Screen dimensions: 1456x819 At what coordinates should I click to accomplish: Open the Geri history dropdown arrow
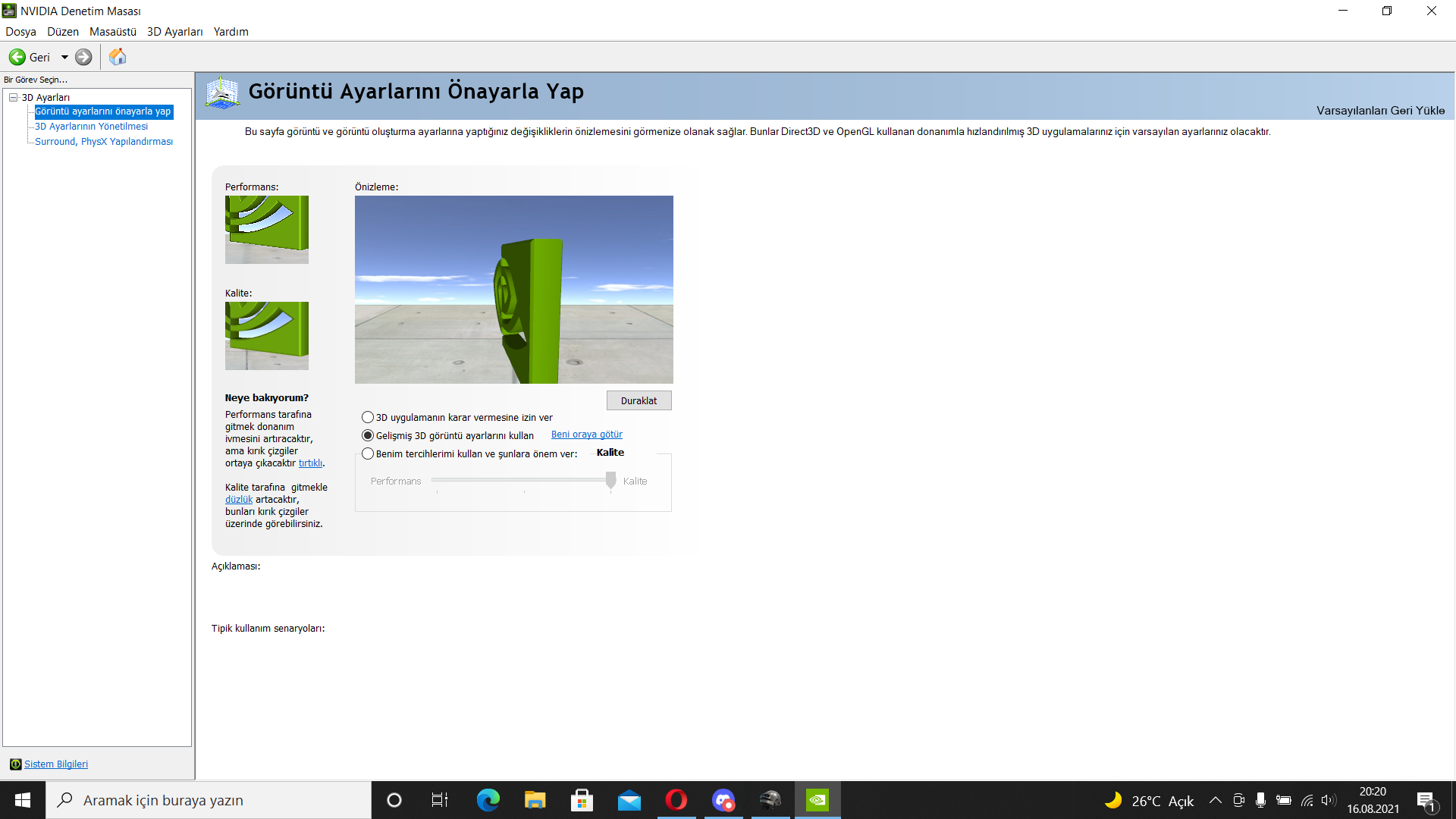64,57
